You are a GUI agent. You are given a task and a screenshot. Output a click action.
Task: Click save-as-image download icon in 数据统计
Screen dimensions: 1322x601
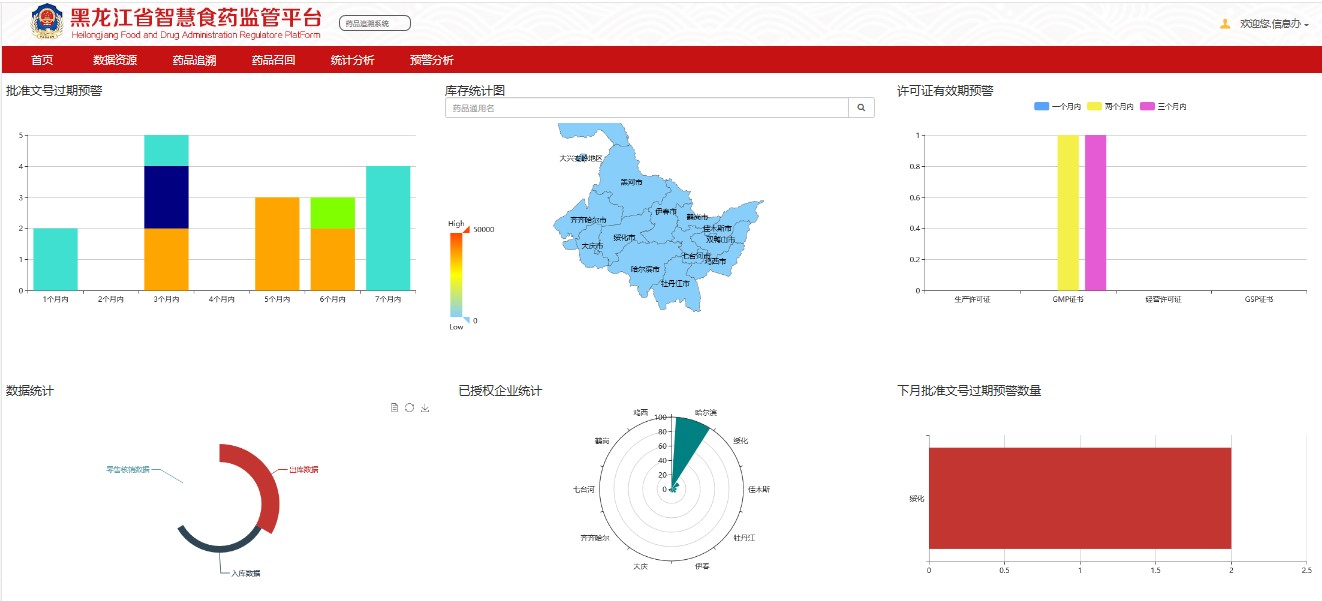click(425, 407)
